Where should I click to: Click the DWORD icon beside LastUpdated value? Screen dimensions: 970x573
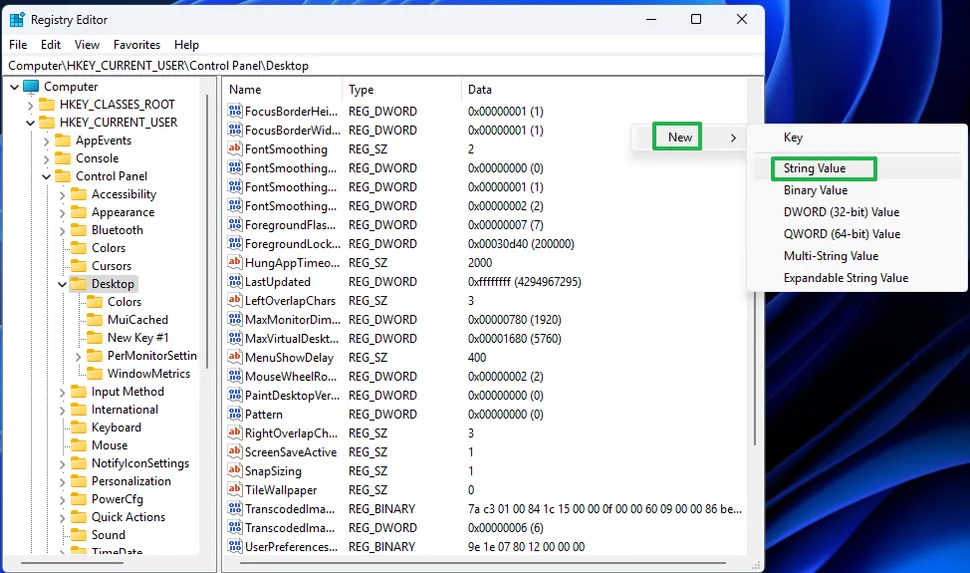[235, 282]
